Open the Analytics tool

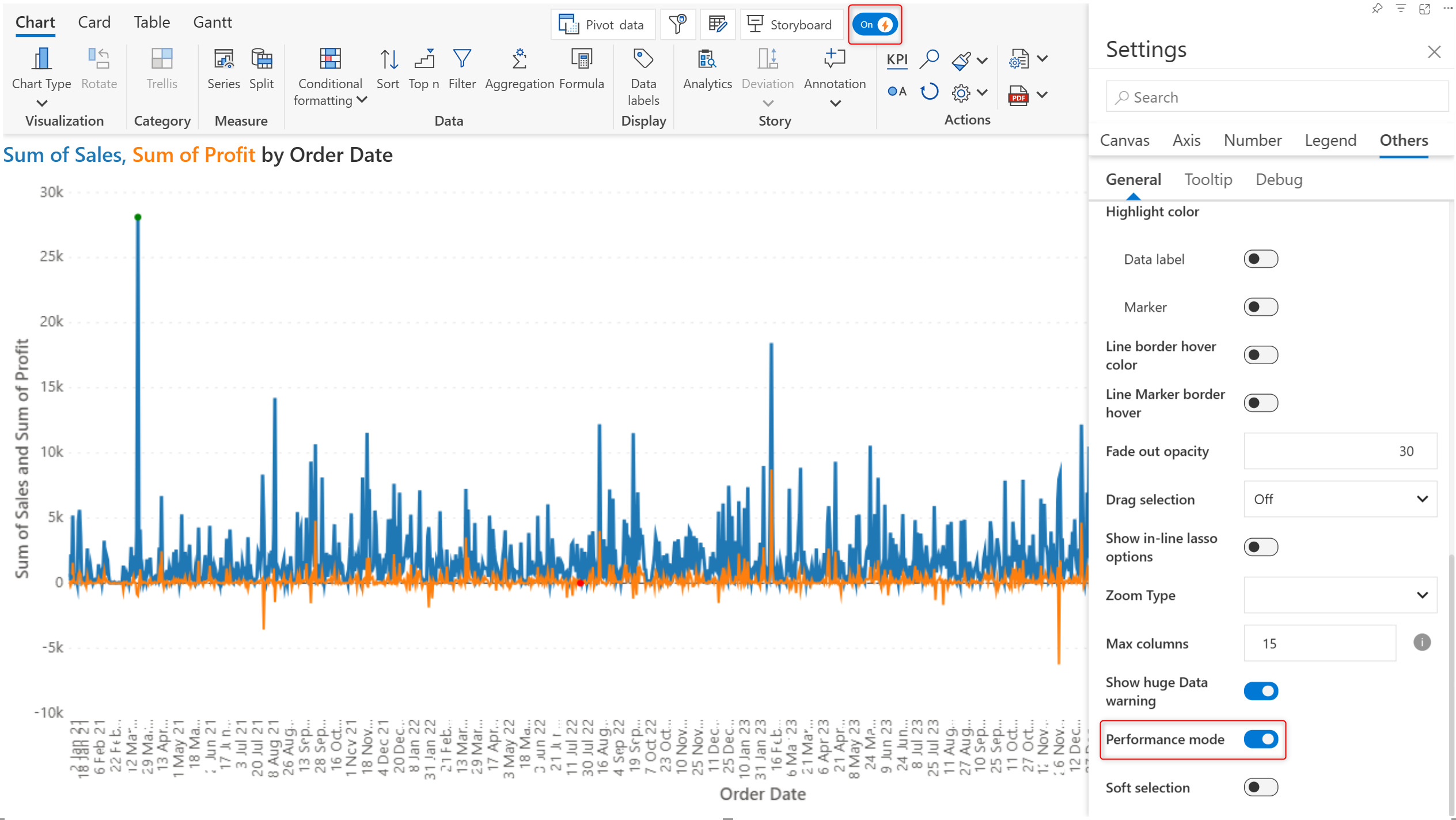707,69
